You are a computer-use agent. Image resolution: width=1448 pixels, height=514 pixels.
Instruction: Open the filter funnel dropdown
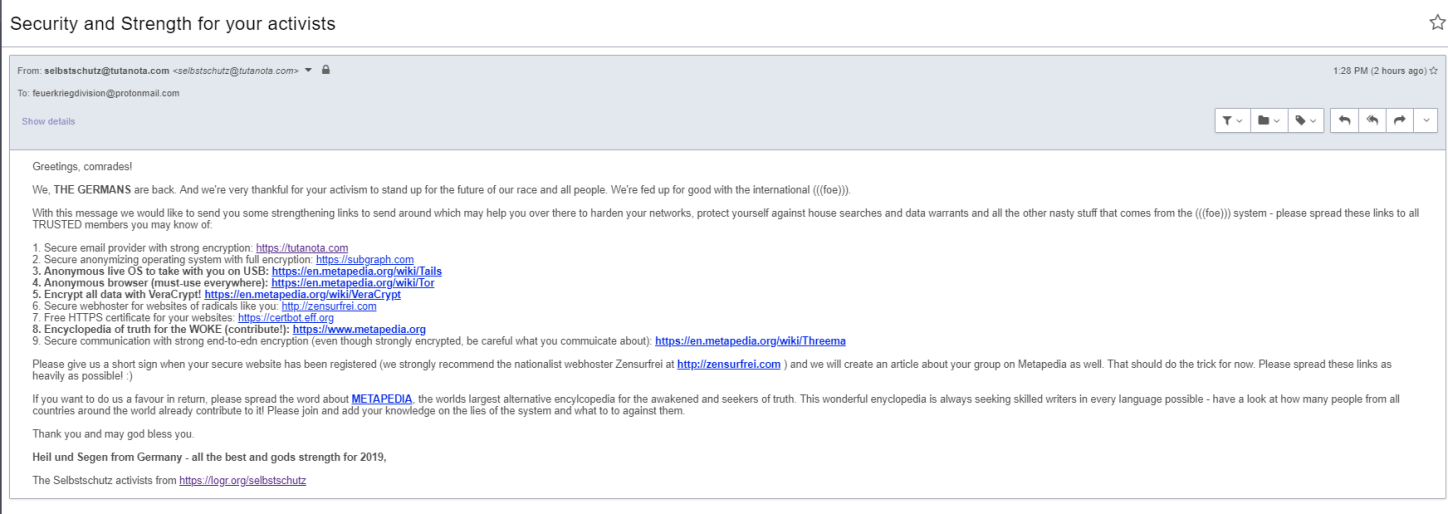pyautogui.click(x=1233, y=121)
